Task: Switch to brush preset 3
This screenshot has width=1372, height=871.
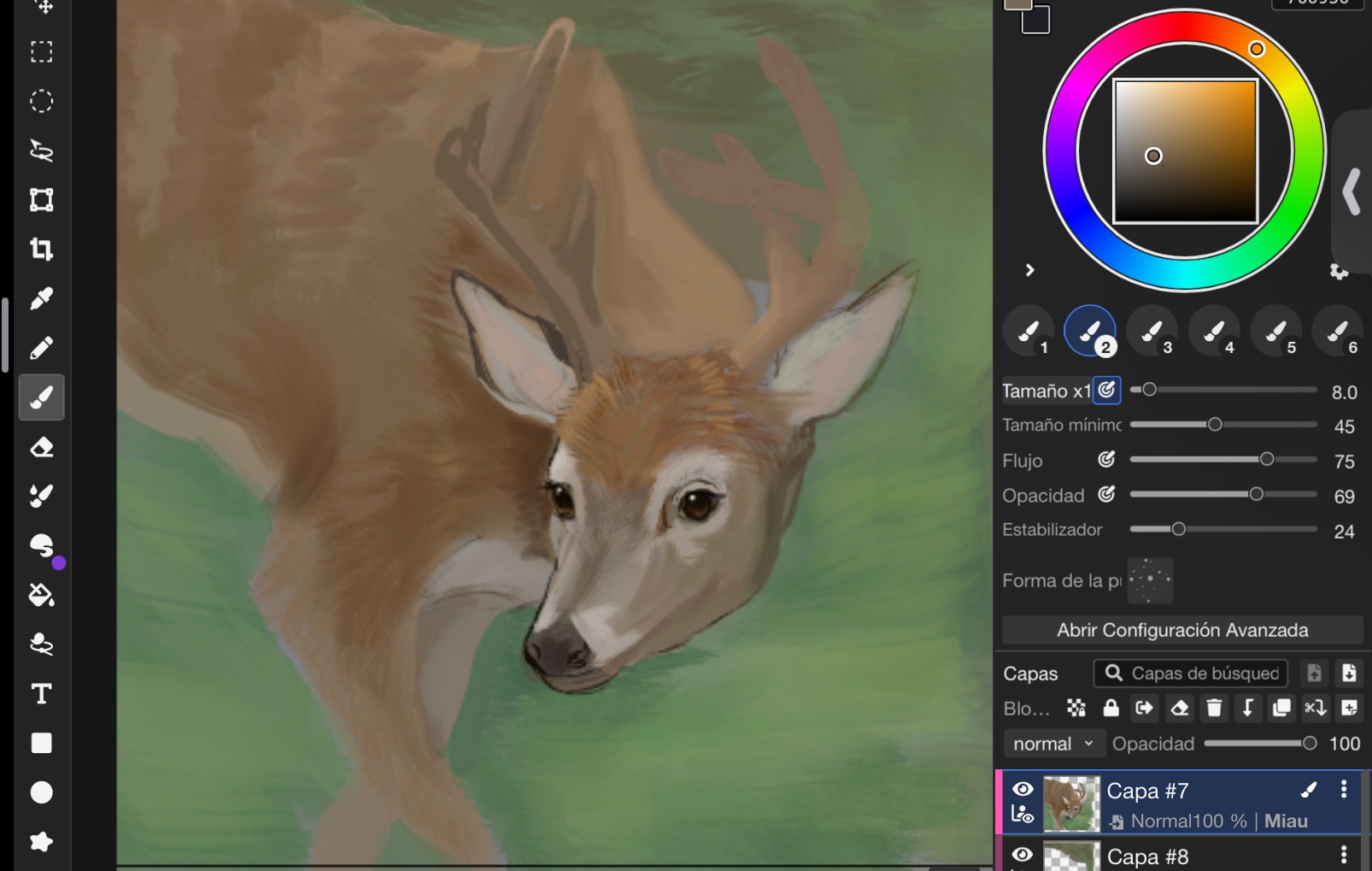Action: 1152,331
